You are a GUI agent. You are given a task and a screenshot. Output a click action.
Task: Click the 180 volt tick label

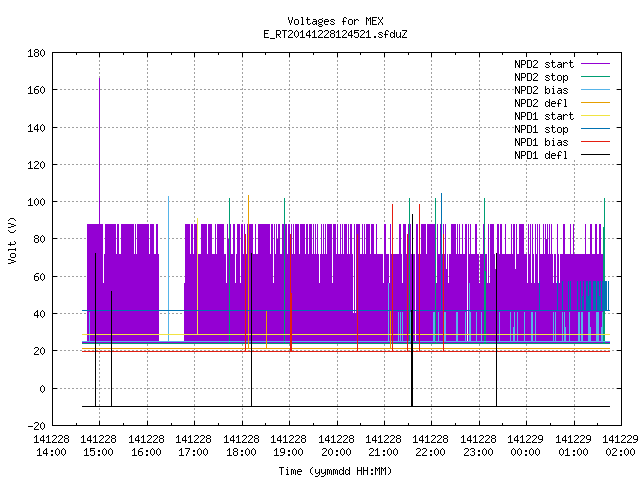[36, 53]
